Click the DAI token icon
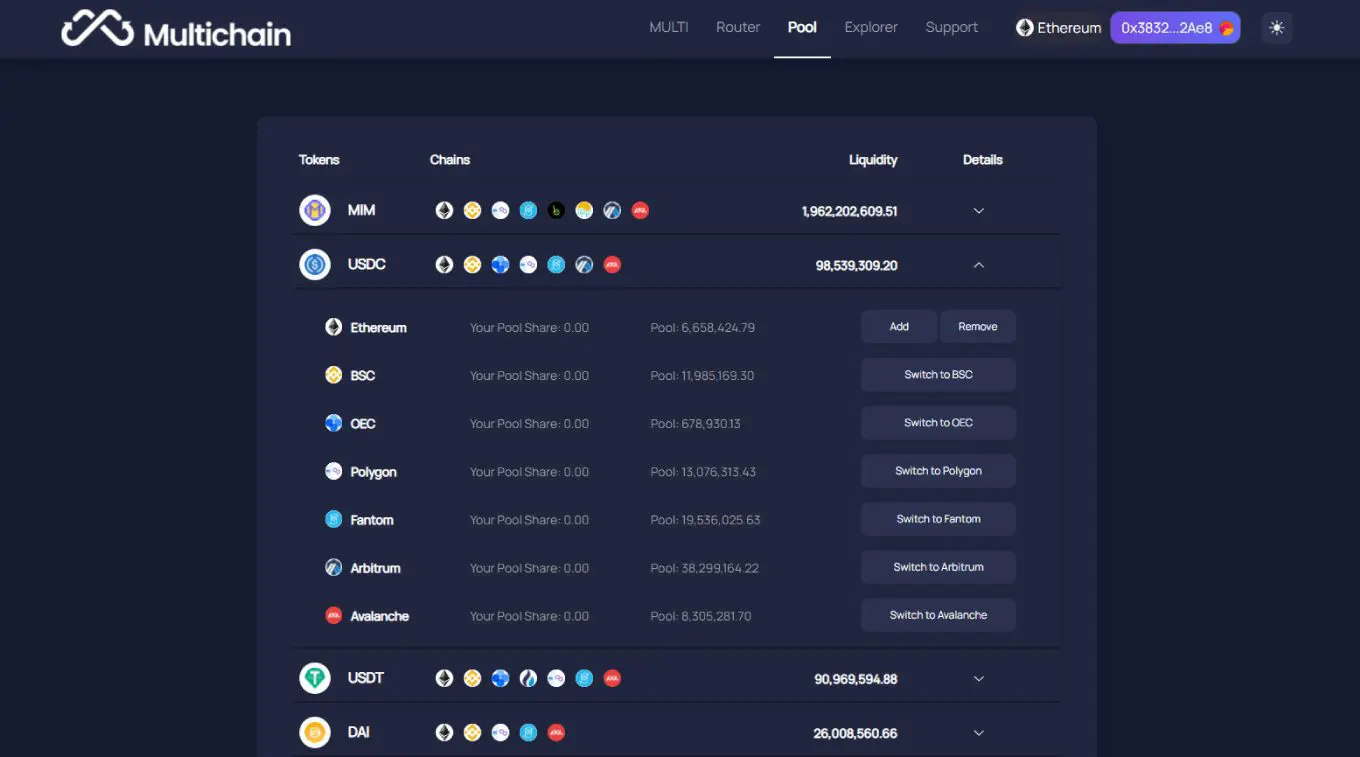Viewport: 1360px width, 757px height. pos(315,732)
